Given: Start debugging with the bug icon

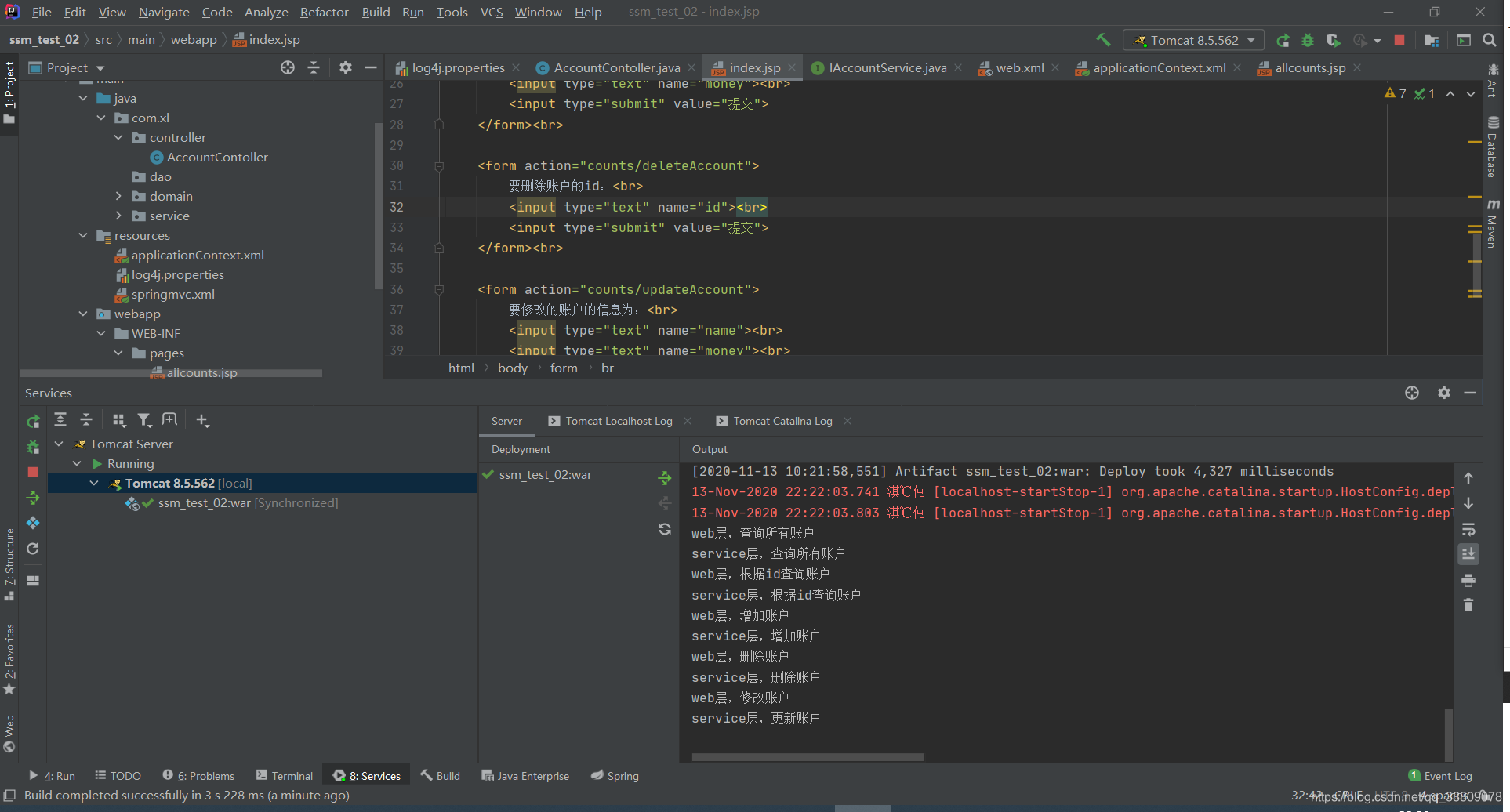Looking at the screenshot, I should (x=1308, y=40).
